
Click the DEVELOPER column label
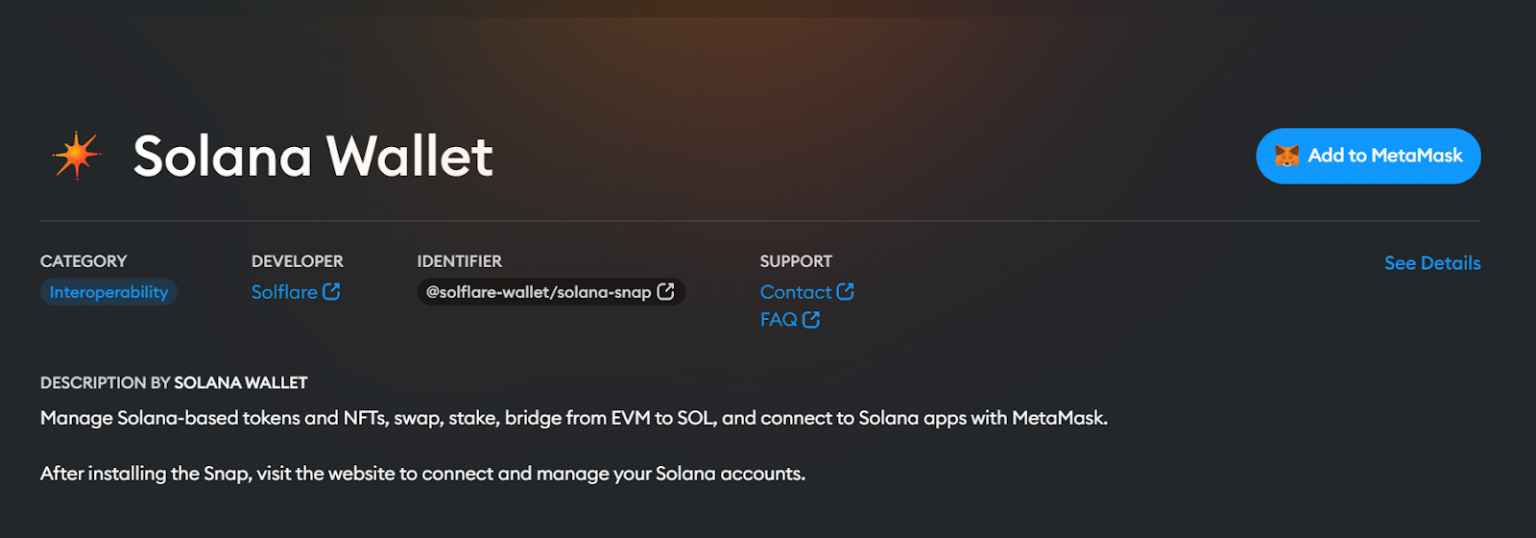tap(297, 261)
